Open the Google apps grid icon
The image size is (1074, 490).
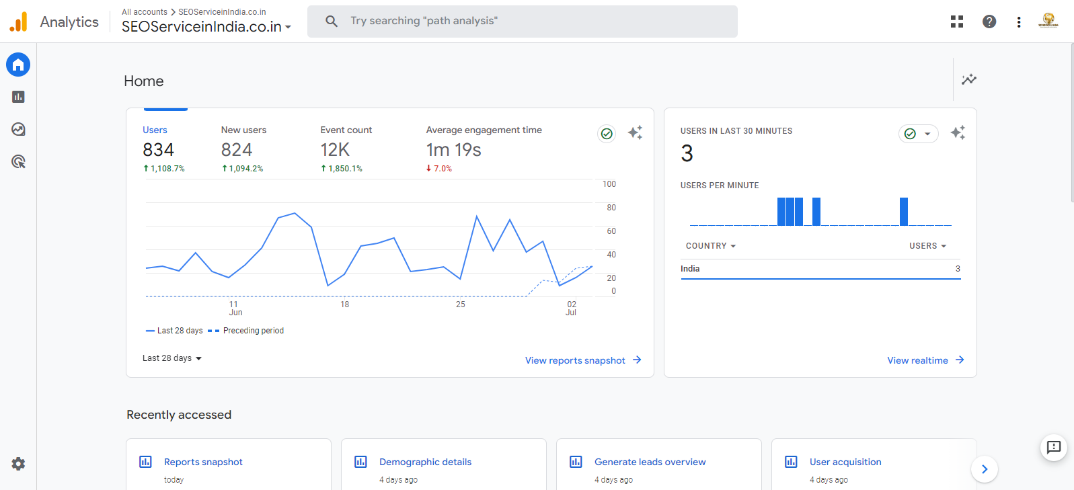[957, 21]
